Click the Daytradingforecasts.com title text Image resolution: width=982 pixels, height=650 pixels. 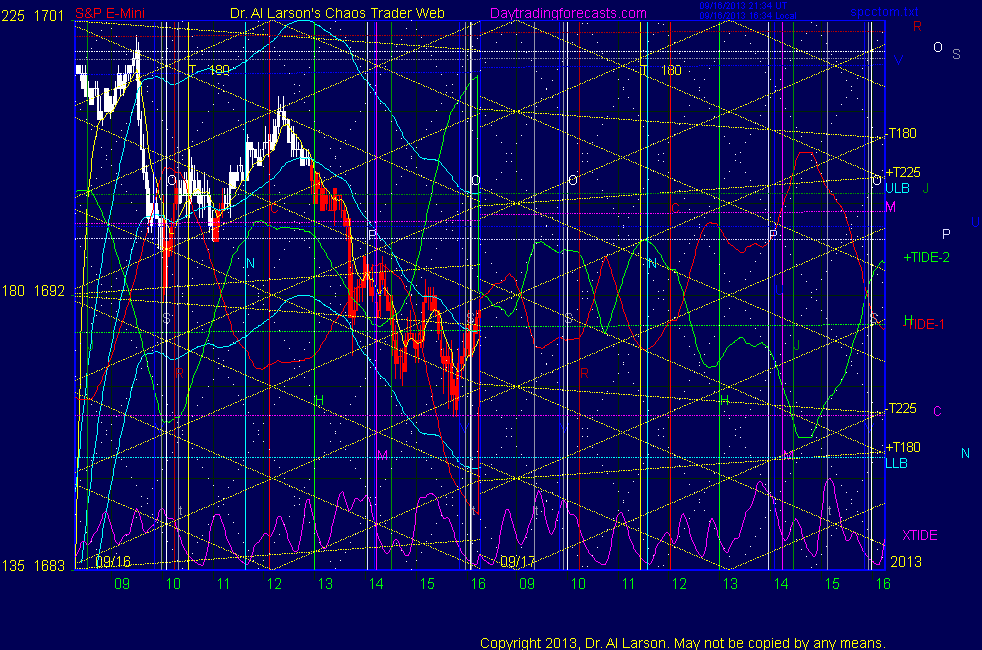click(x=567, y=13)
